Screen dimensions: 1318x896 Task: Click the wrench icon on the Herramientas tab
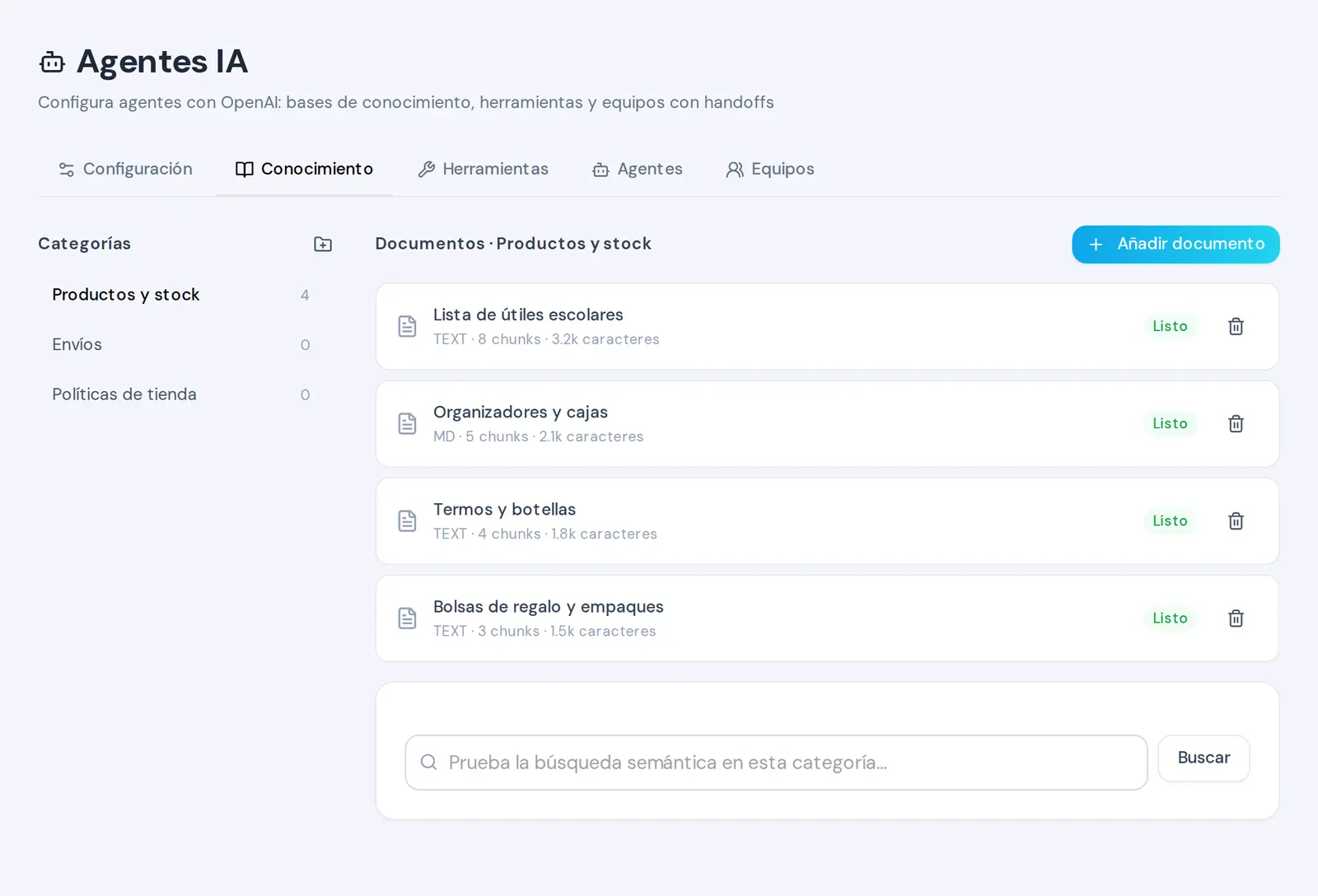coord(426,169)
